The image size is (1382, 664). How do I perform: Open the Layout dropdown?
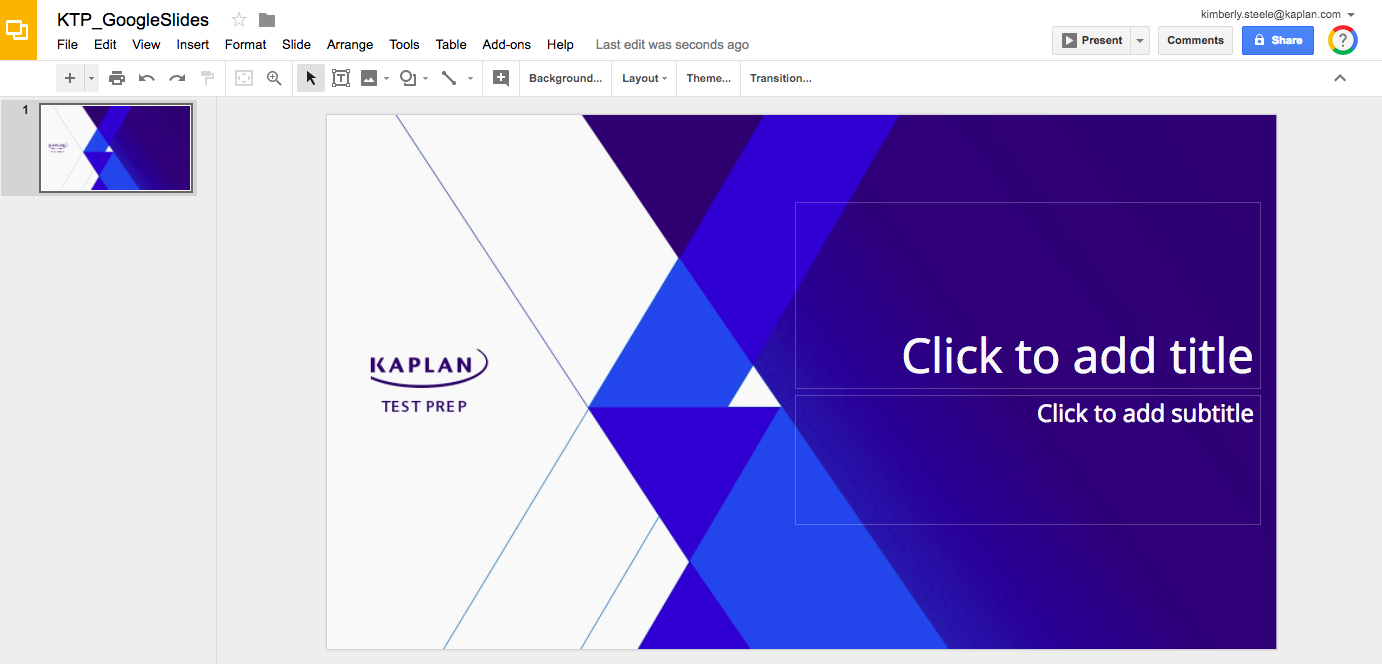click(x=644, y=78)
